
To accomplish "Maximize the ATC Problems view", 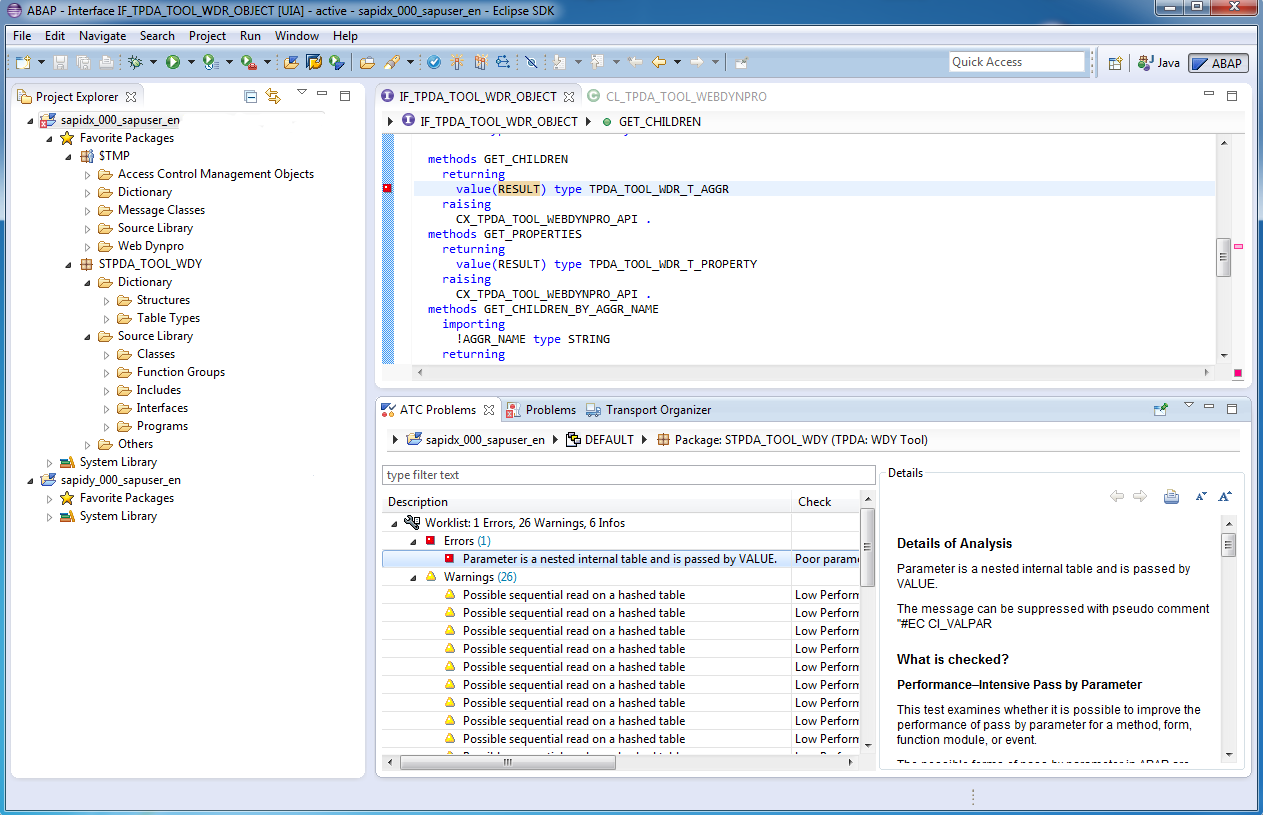I will pyautogui.click(x=1232, y=409).
